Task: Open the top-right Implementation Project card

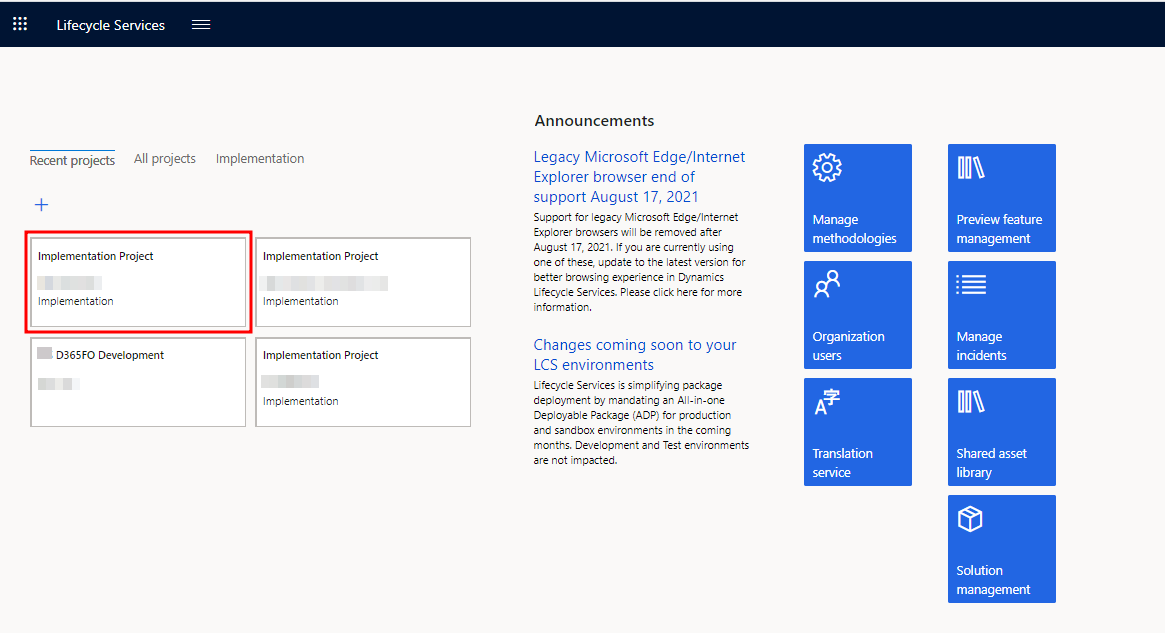Action: 363,282
